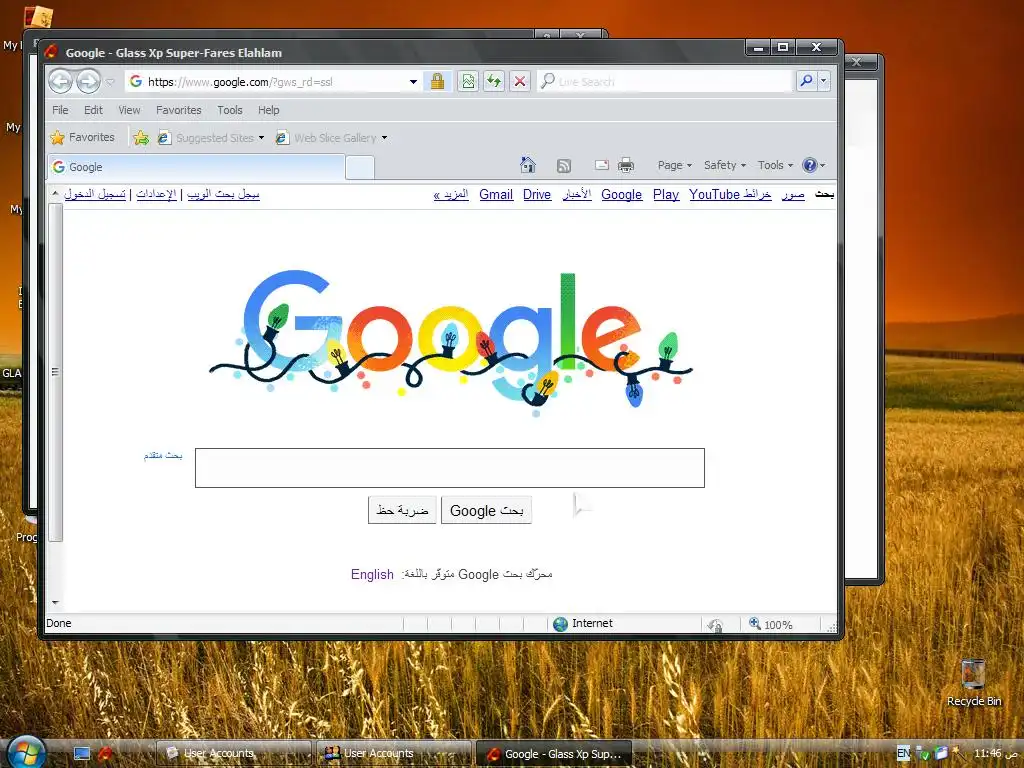Click the green shield tray icon

(923, 754)
